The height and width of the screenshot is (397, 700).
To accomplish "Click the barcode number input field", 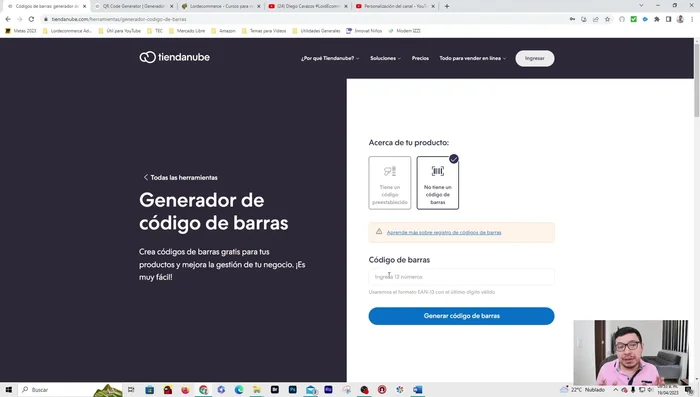I will point(461,277).
